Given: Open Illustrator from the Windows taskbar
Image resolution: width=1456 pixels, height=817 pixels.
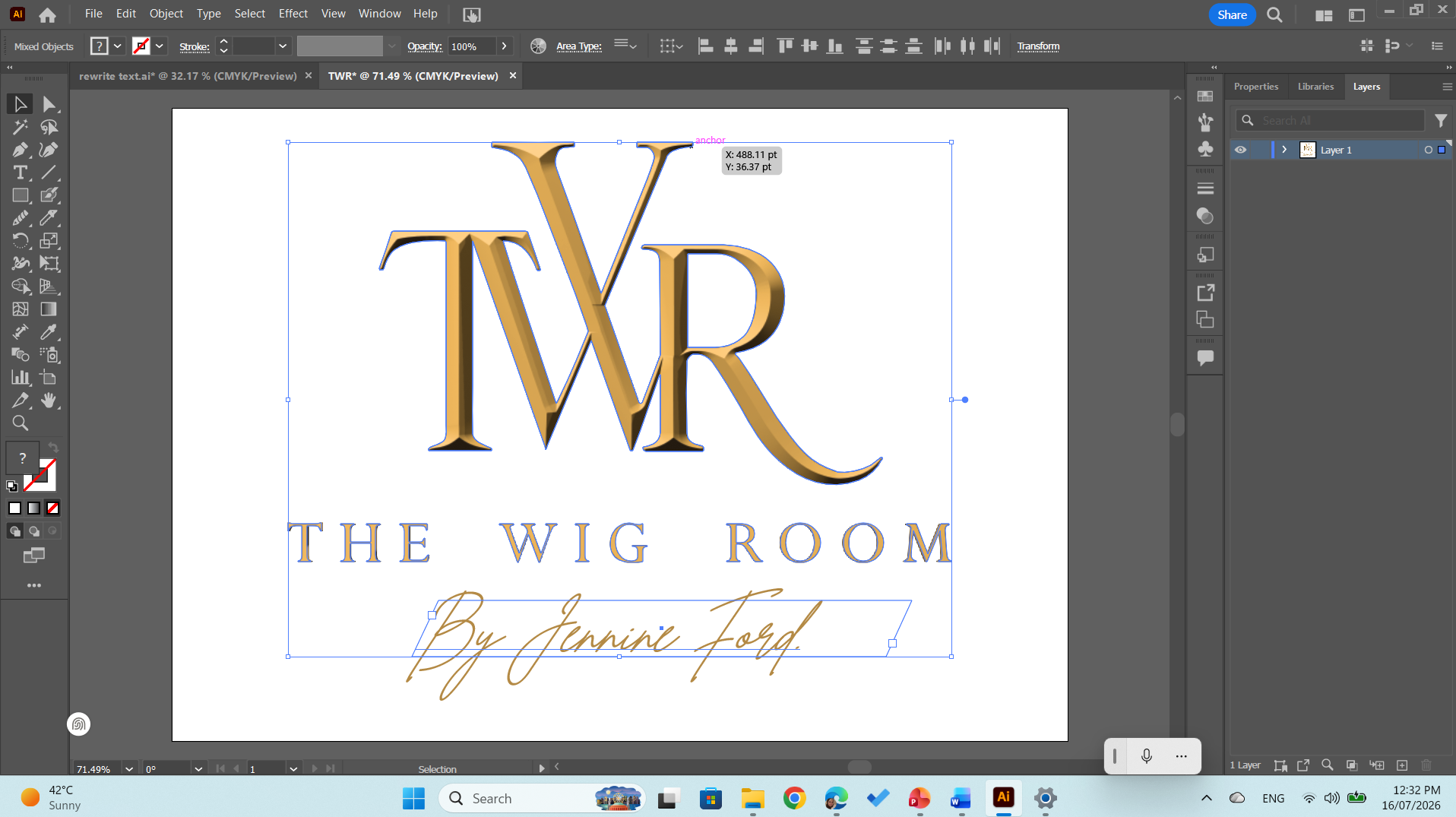Looking at the screenshot, I should [x=1003, y=798].
